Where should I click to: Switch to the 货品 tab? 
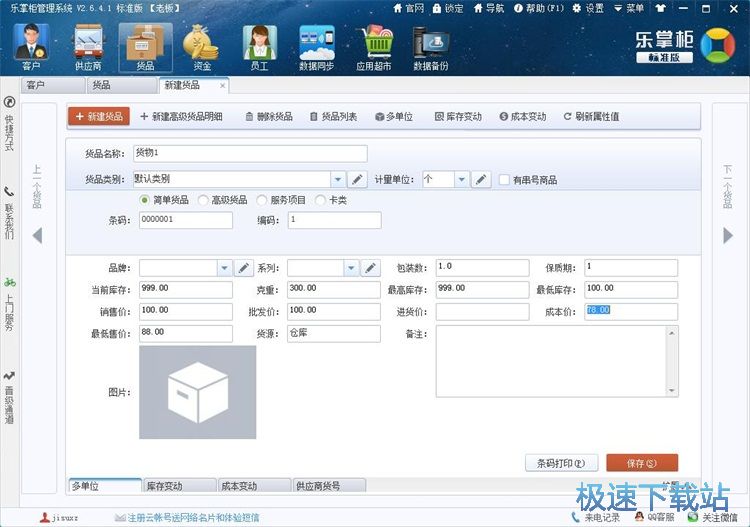click(121, 86)
